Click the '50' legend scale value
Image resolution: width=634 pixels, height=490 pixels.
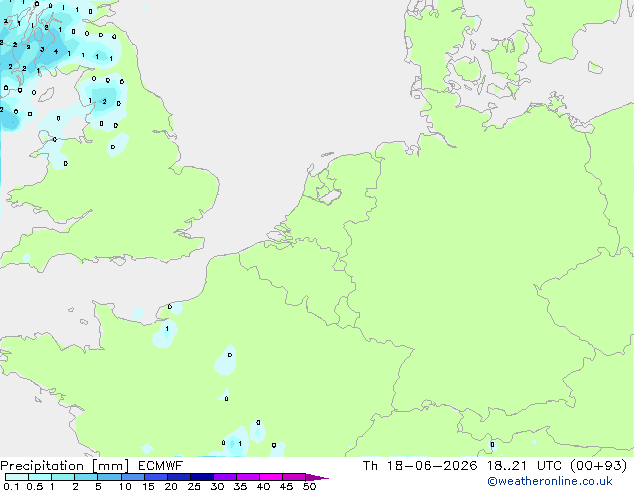pyautogui.click(x=310, y=486)
